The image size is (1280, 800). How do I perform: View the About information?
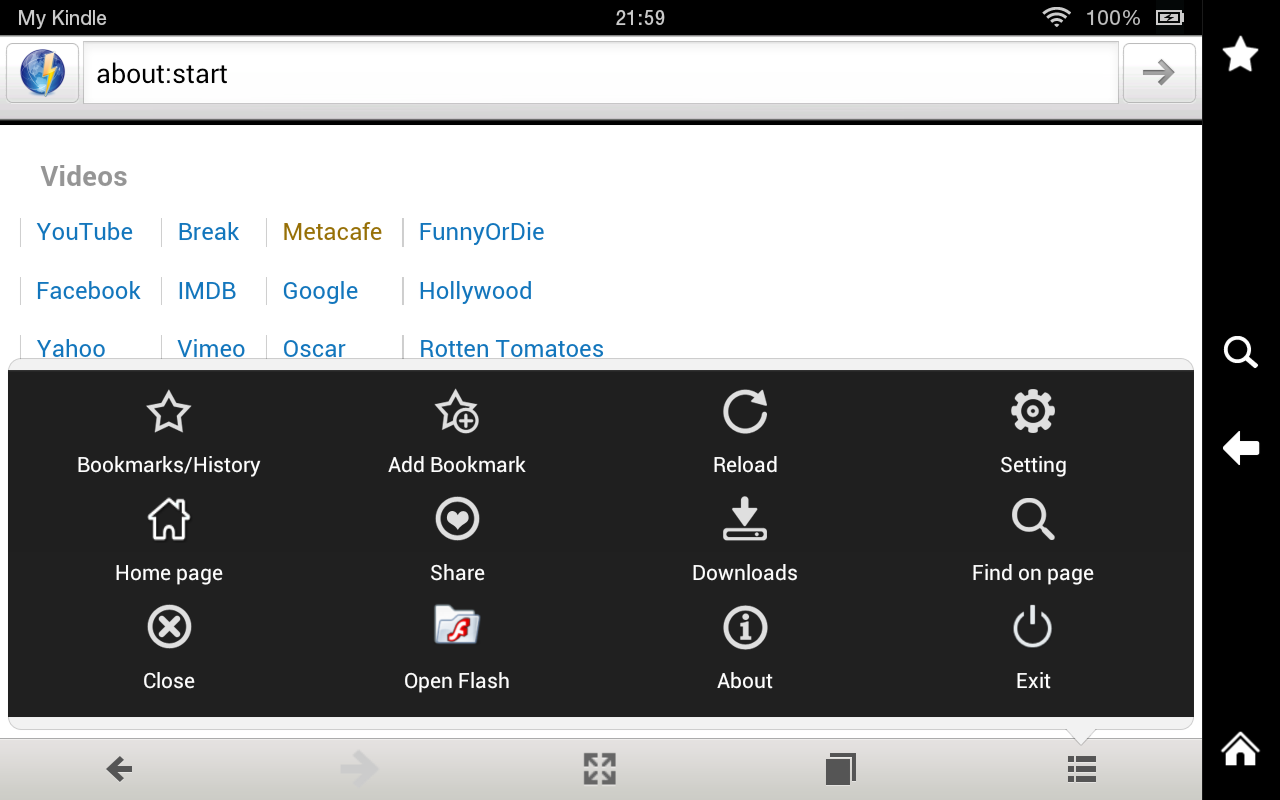tap(745, 648)
